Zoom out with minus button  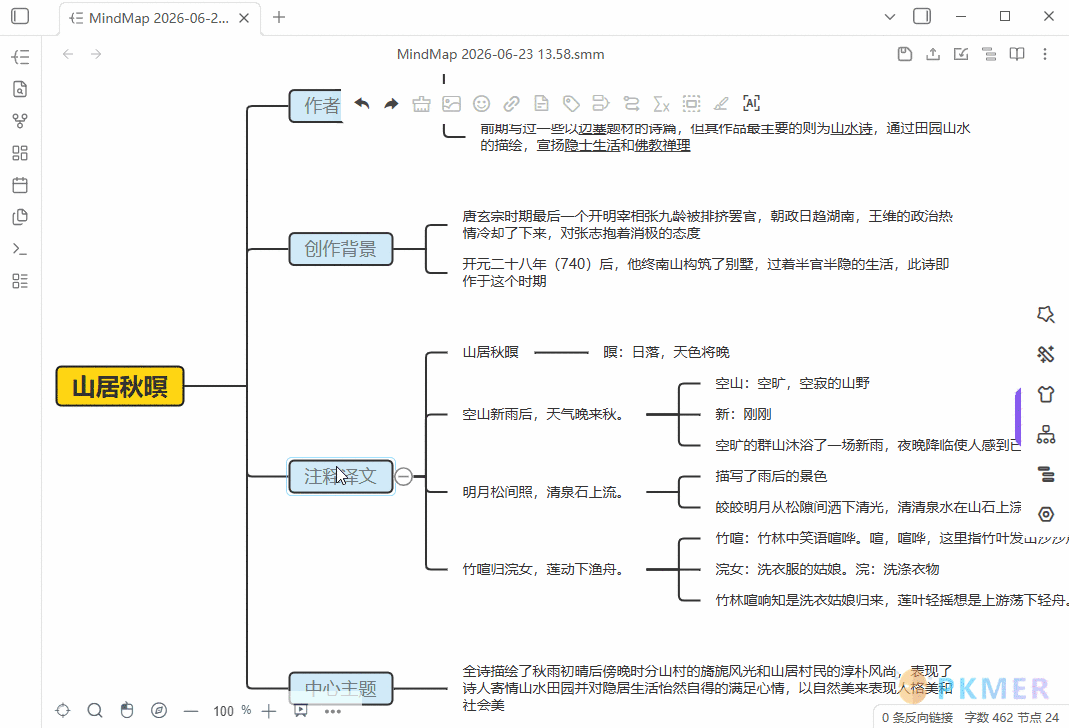click(191, 711)
